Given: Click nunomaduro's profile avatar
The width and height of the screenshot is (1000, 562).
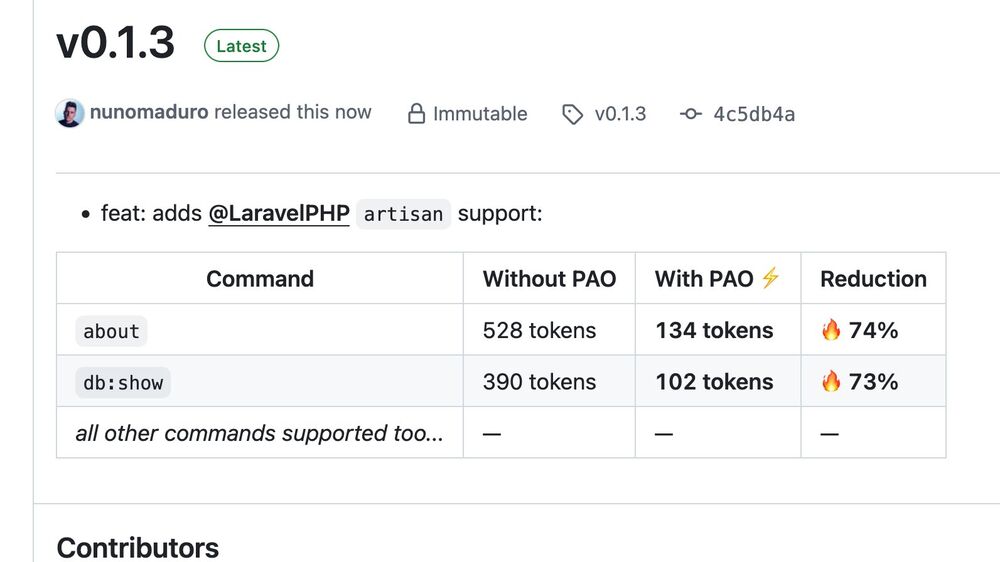Looking at the screenshot, I should pos(70,113).
